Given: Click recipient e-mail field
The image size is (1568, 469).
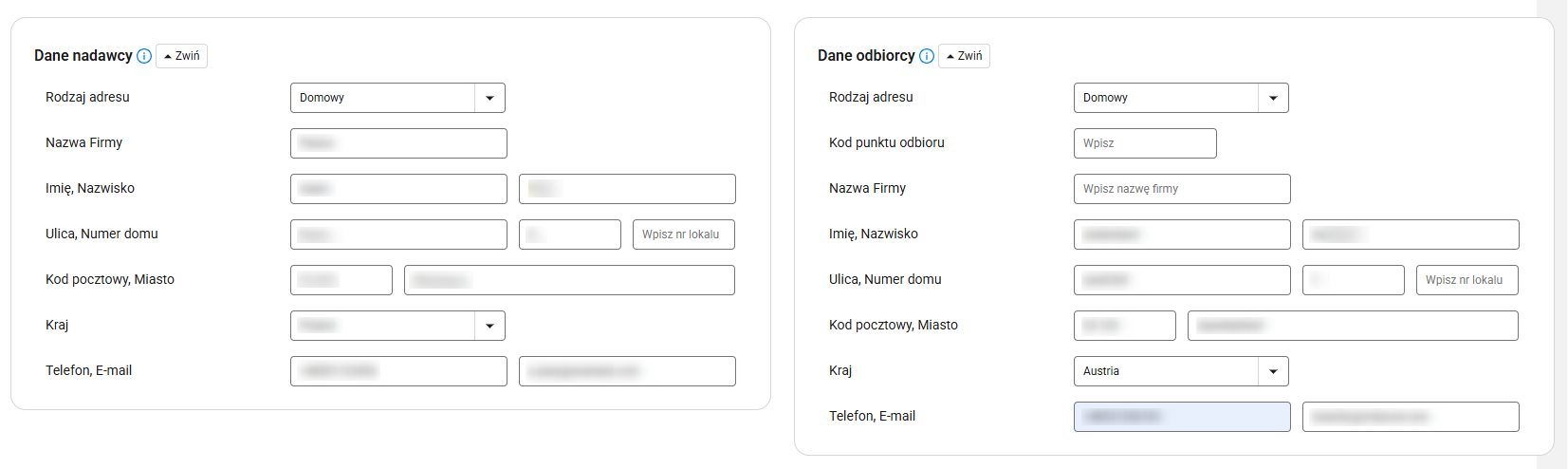Looking at the screenshot, I should pyautogui.click(x=1411, y=417).
